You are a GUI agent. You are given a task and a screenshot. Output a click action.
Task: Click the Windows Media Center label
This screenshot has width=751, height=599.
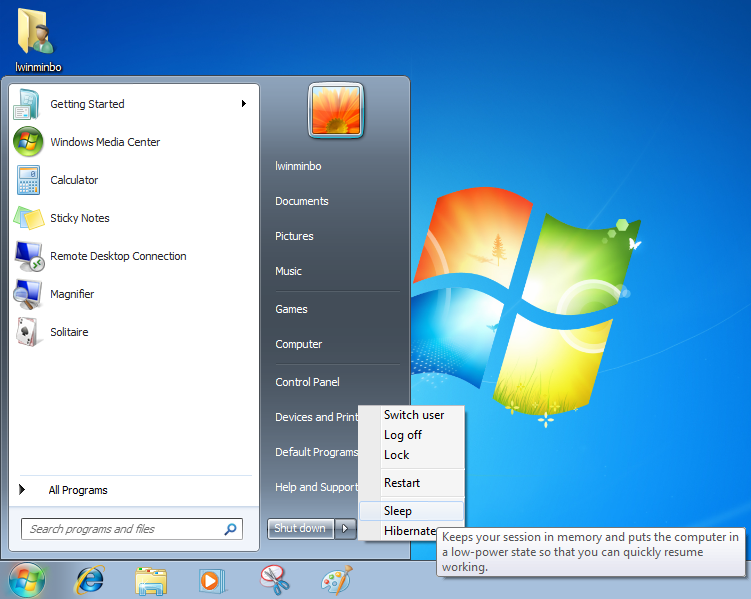tap(105, 142)
